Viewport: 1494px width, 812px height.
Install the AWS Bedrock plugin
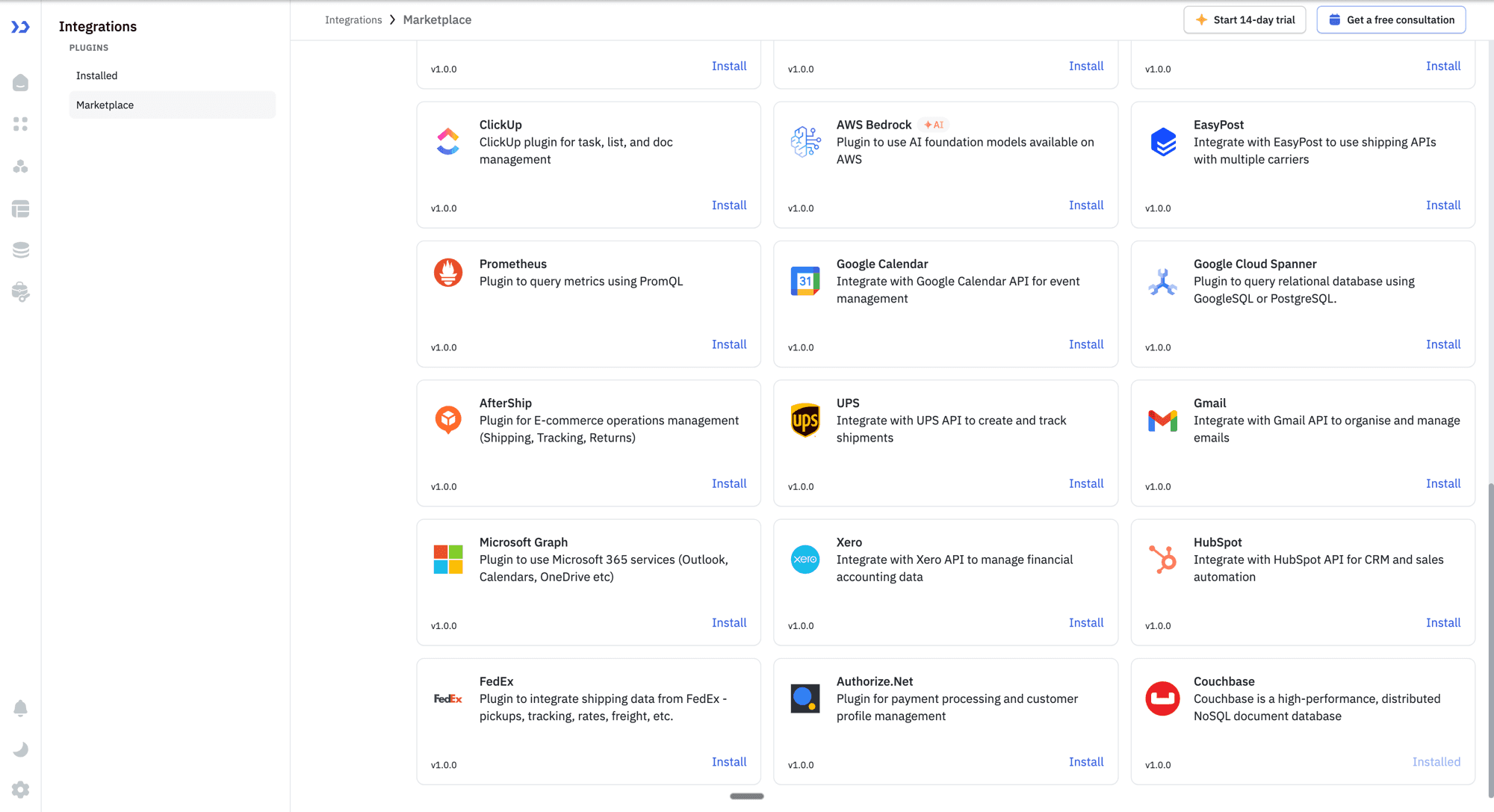(x=1085, y=205)
